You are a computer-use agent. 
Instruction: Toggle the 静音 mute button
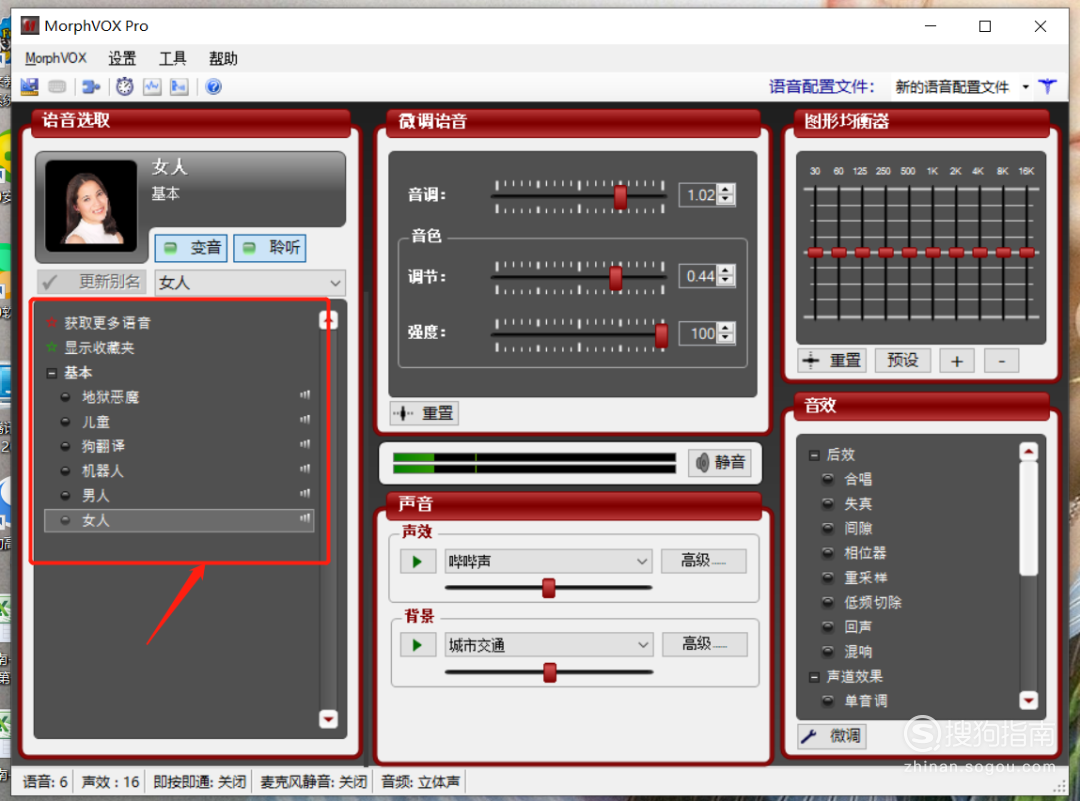[720, 462]
